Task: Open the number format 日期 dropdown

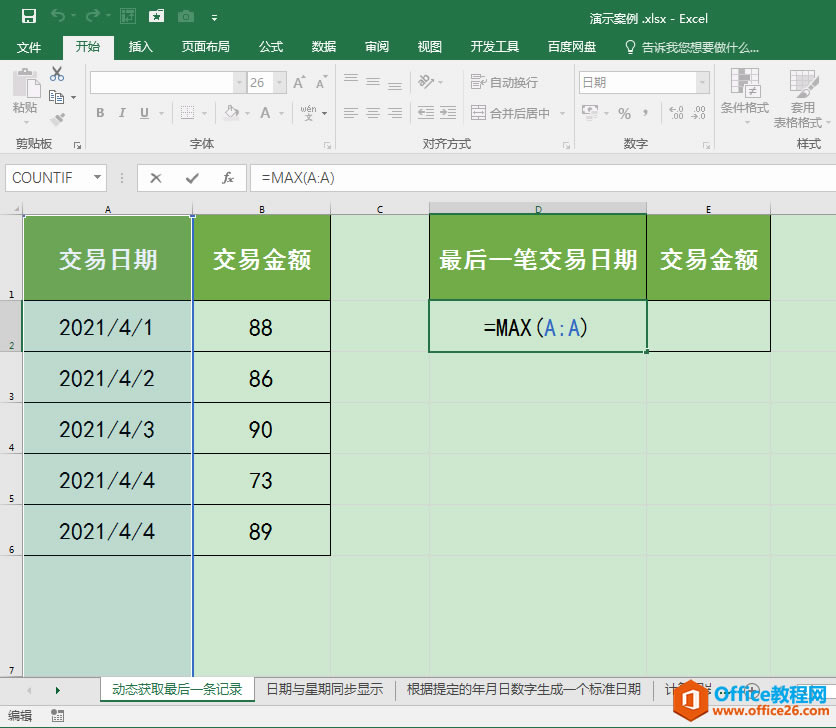Action: 703,83
